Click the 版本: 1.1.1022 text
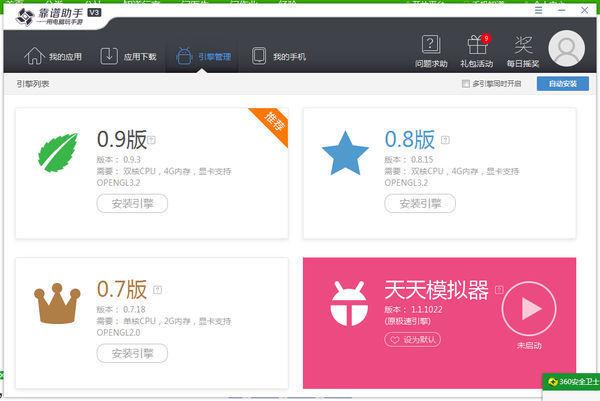 coord(413,309)
